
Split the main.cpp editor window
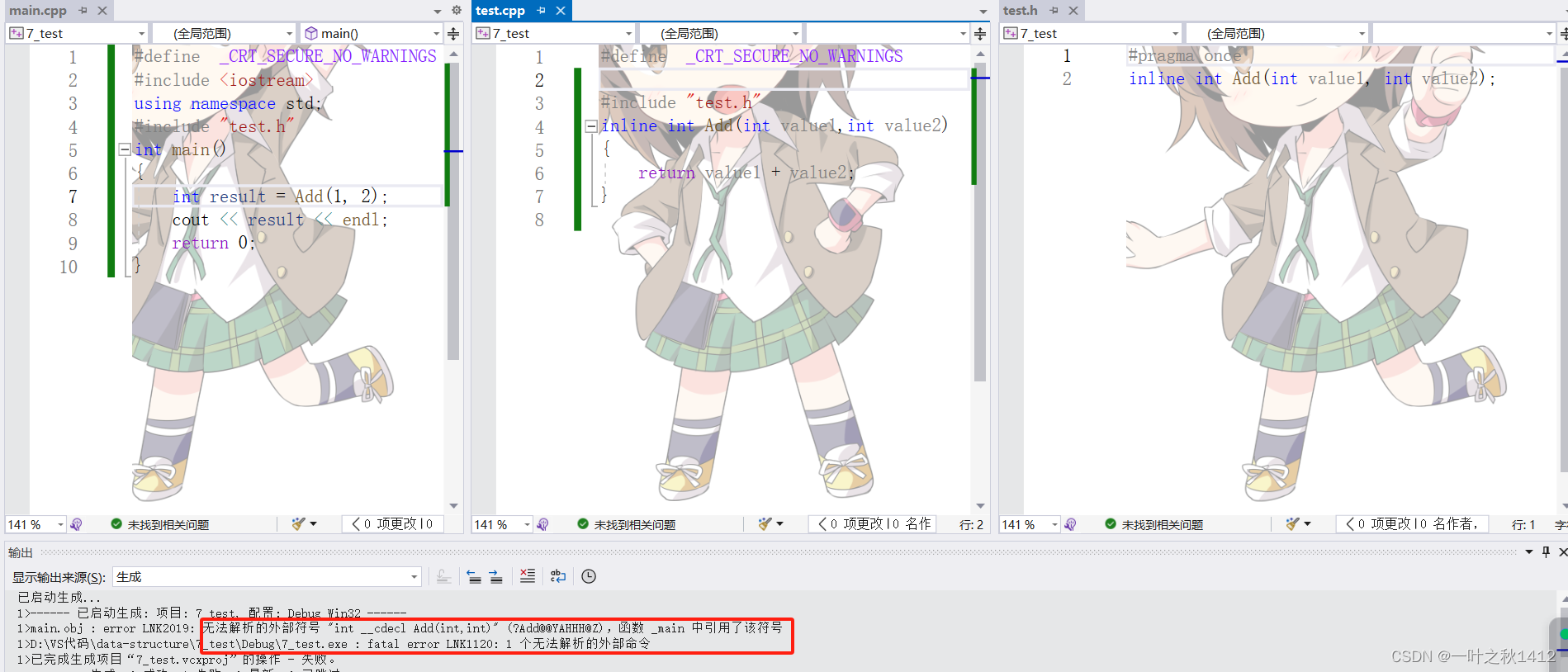(453, 34)
